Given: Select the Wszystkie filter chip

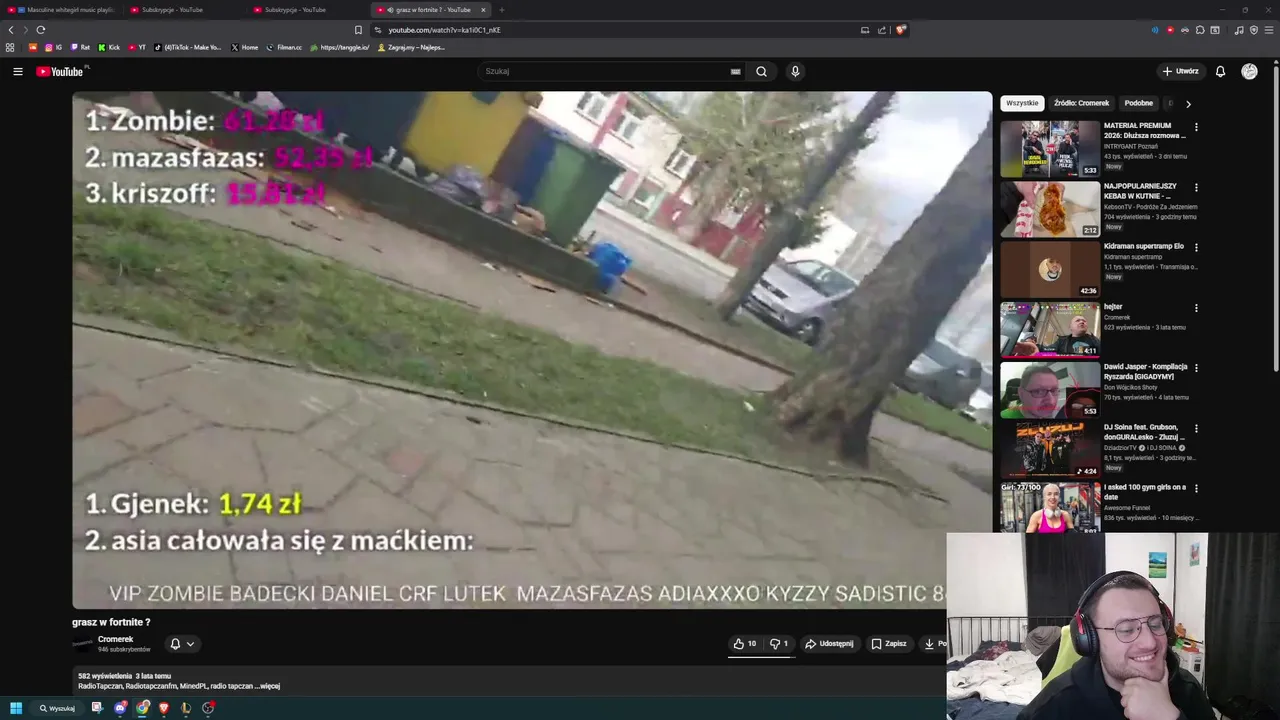Looking at the screenshot, I should [x=1022, y=103].
